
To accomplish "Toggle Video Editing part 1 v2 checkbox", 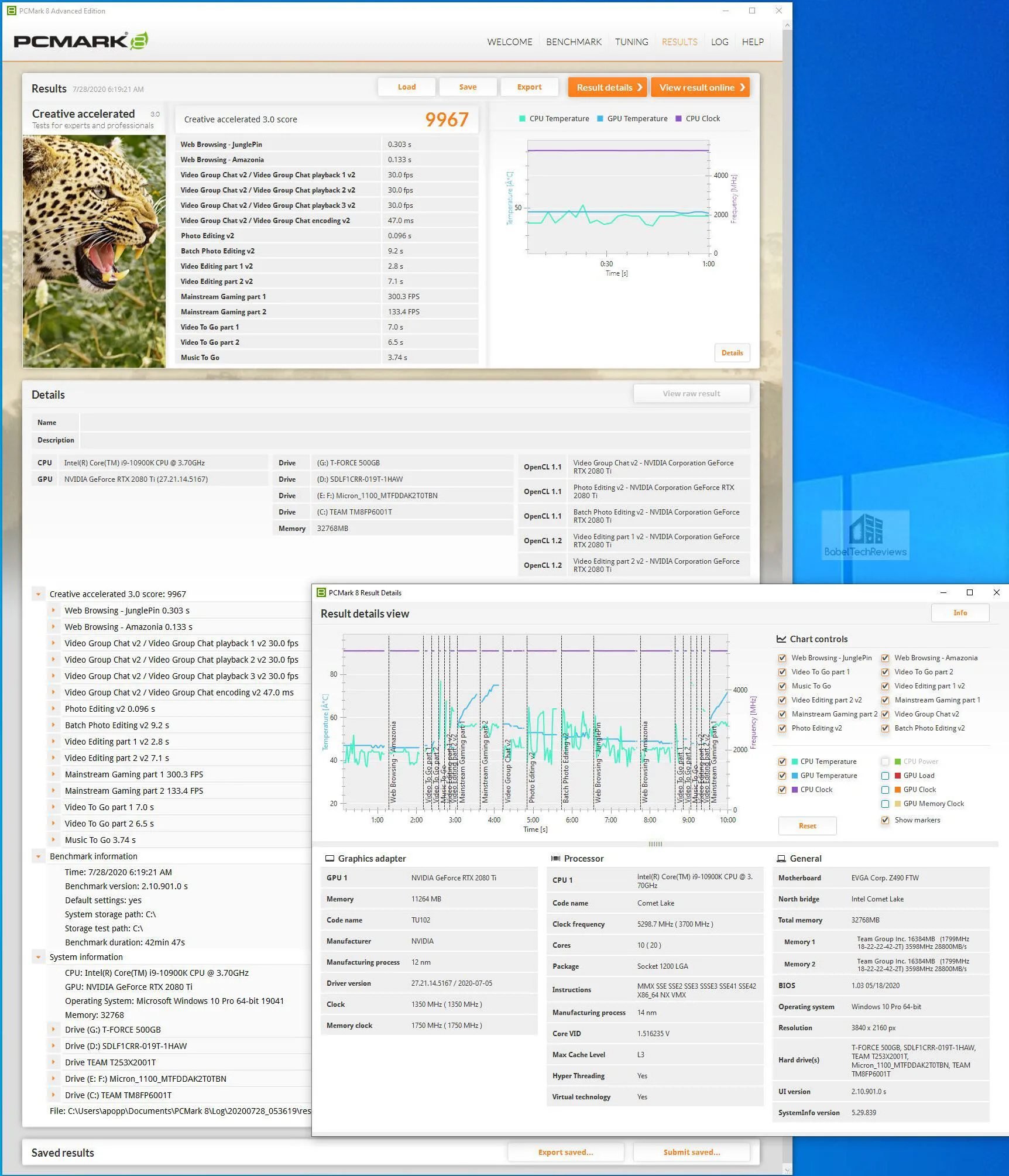I will (885, 686).
